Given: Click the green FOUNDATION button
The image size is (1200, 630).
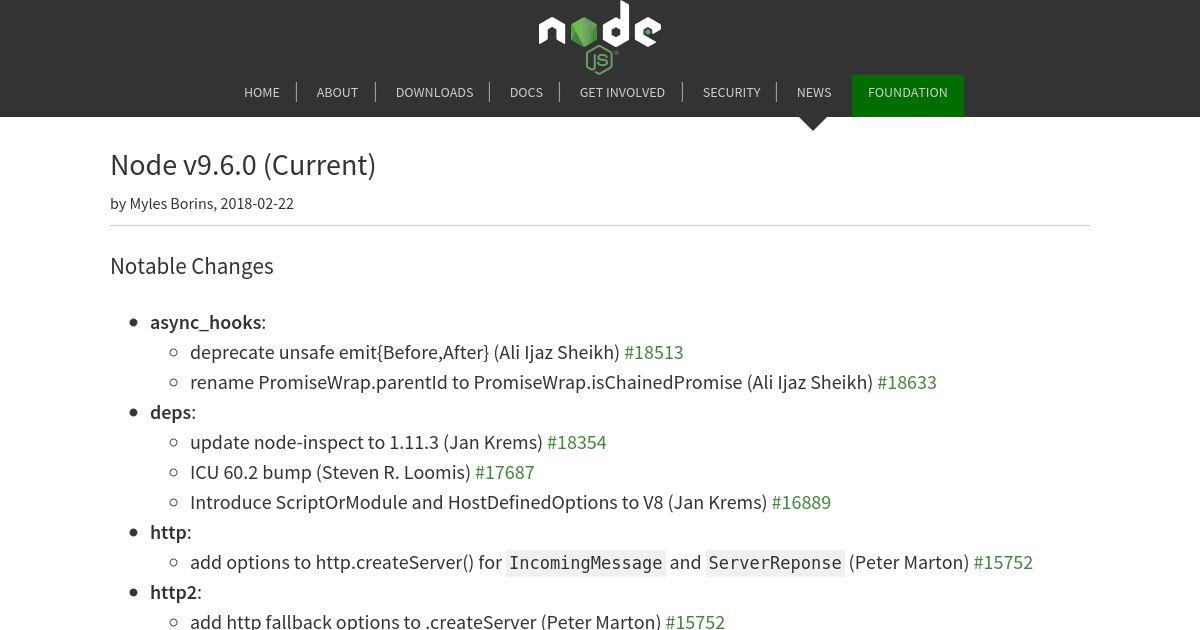Looking at the screenshot, I should pos(908,95).
